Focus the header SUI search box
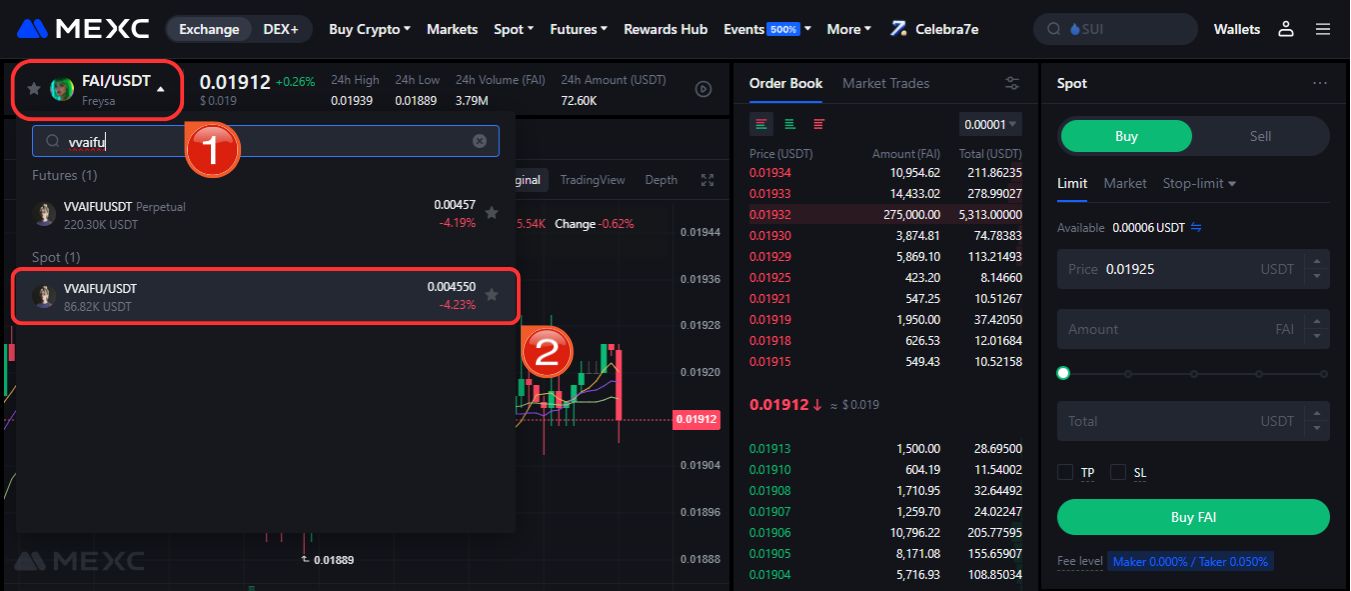Image resolution: width=1351 pixels, height=591 pixels. 1115,29
